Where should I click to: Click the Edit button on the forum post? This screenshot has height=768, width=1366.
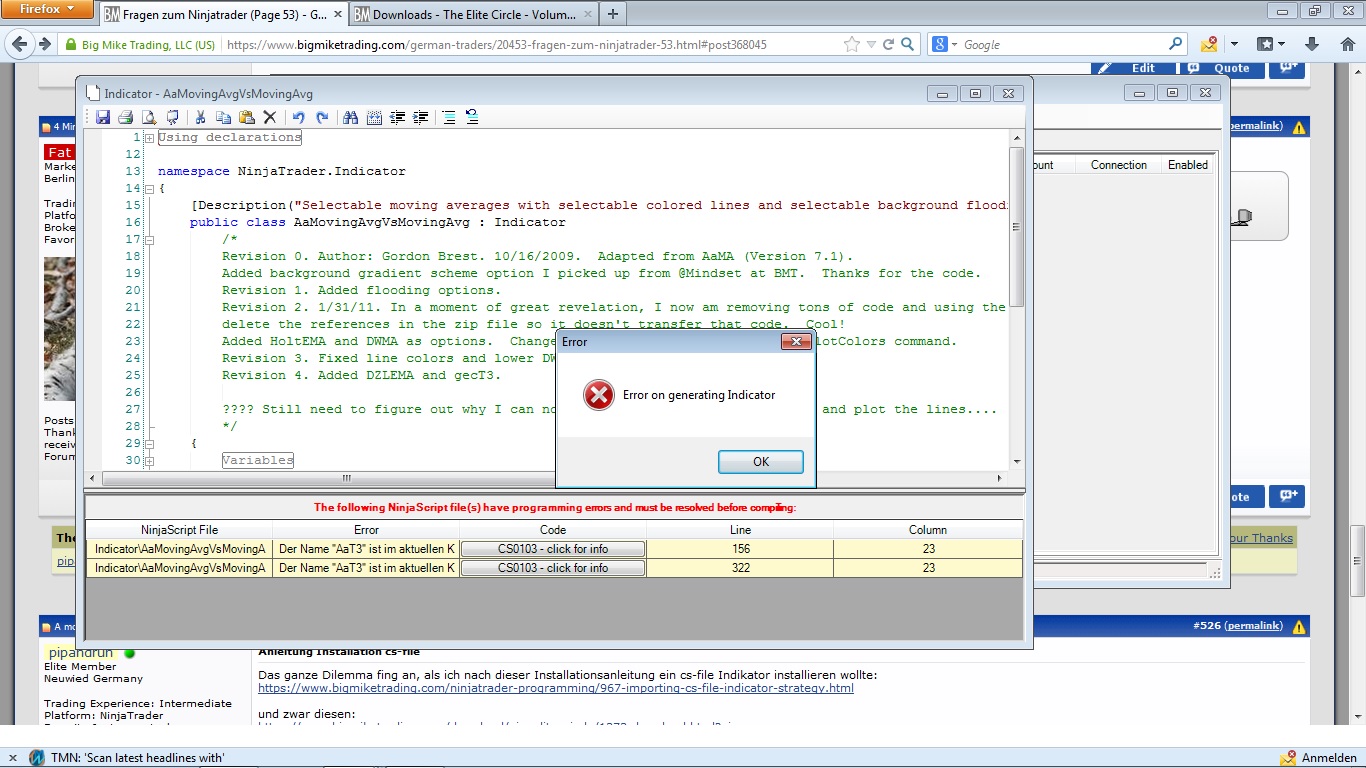[x=1133, y=68]
